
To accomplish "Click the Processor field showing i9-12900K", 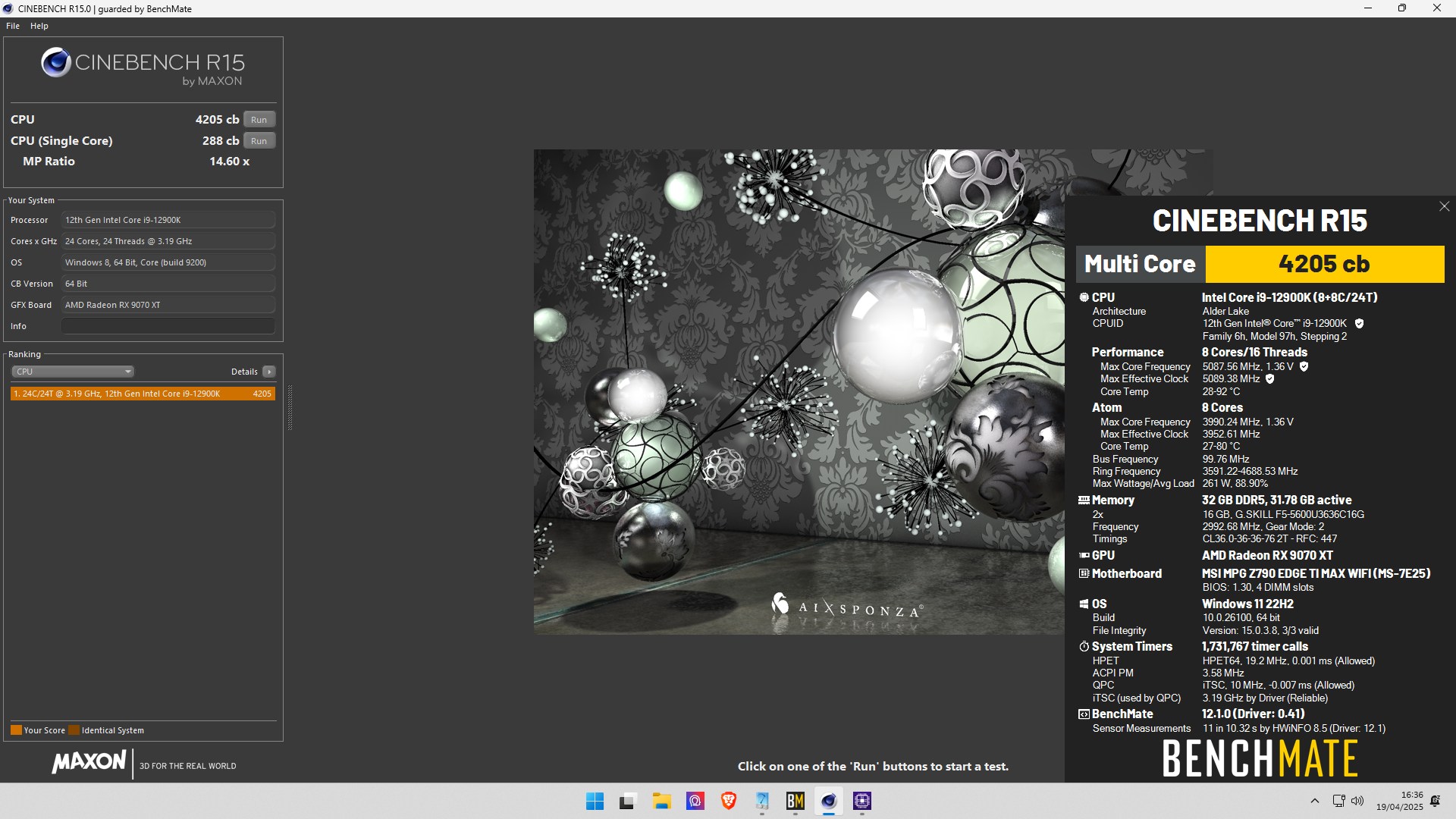I will point(168,220).
